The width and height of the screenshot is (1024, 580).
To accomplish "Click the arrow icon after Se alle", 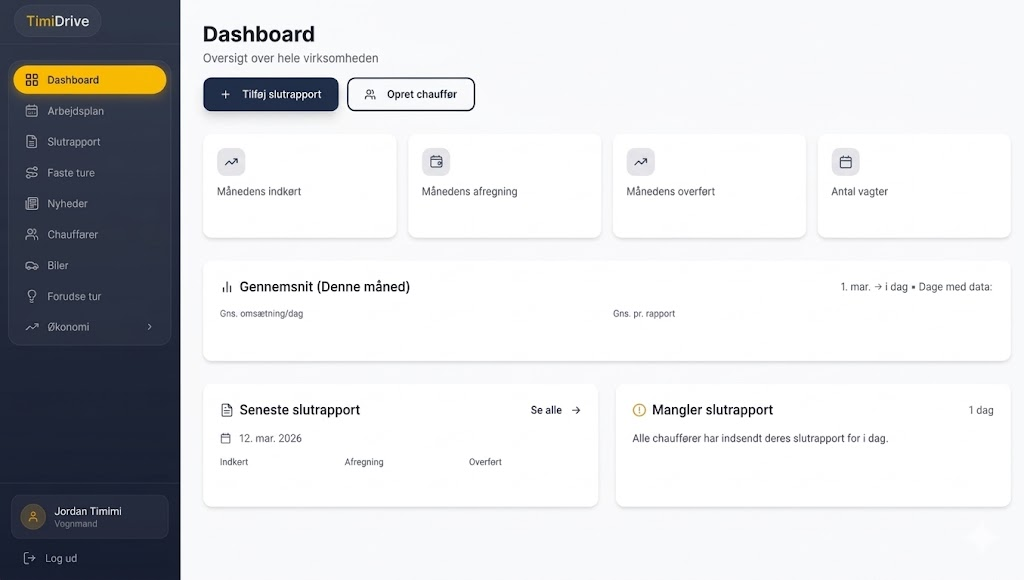I will pos(576,410).
